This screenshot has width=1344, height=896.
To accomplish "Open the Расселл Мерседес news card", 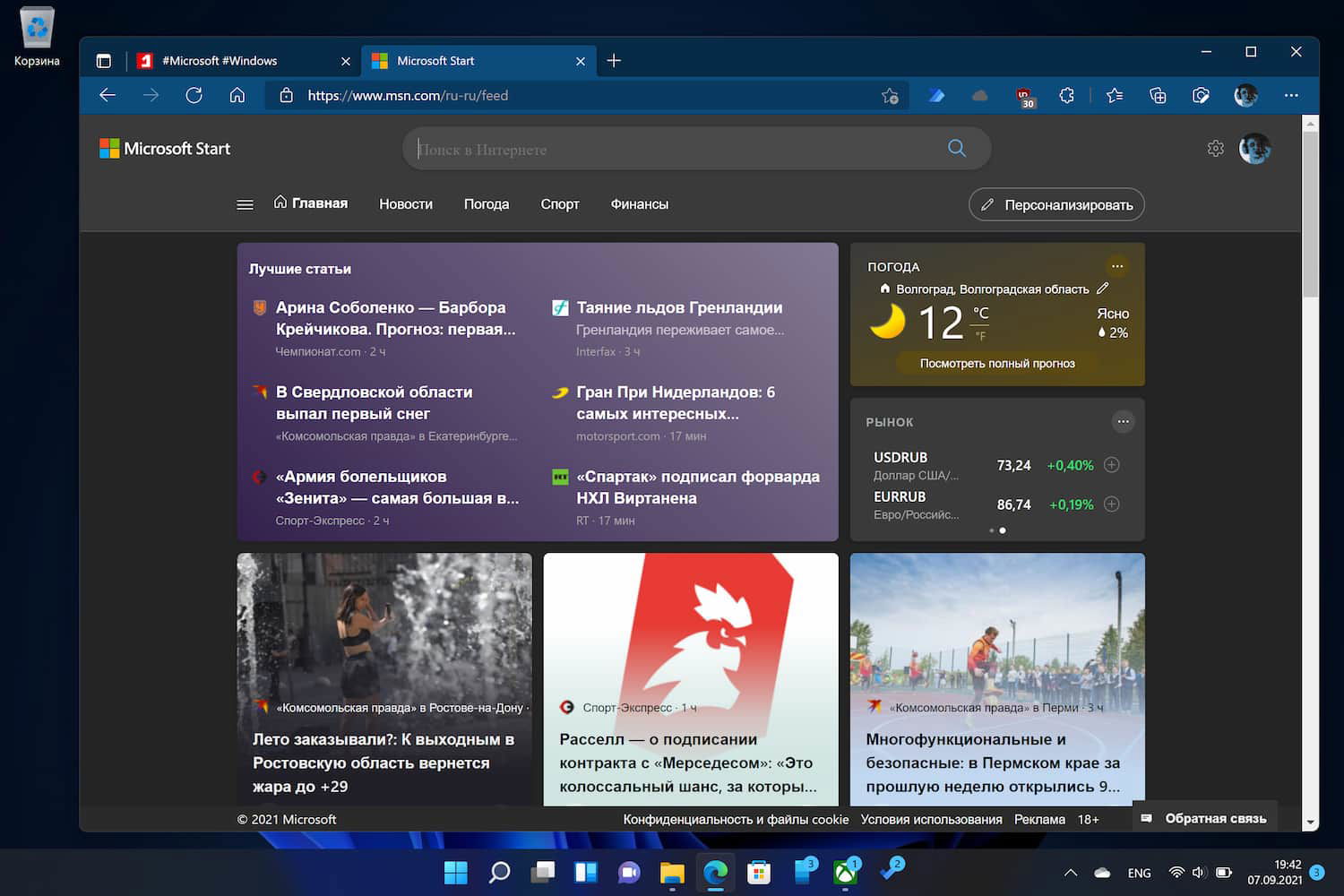I will (691, 679).
